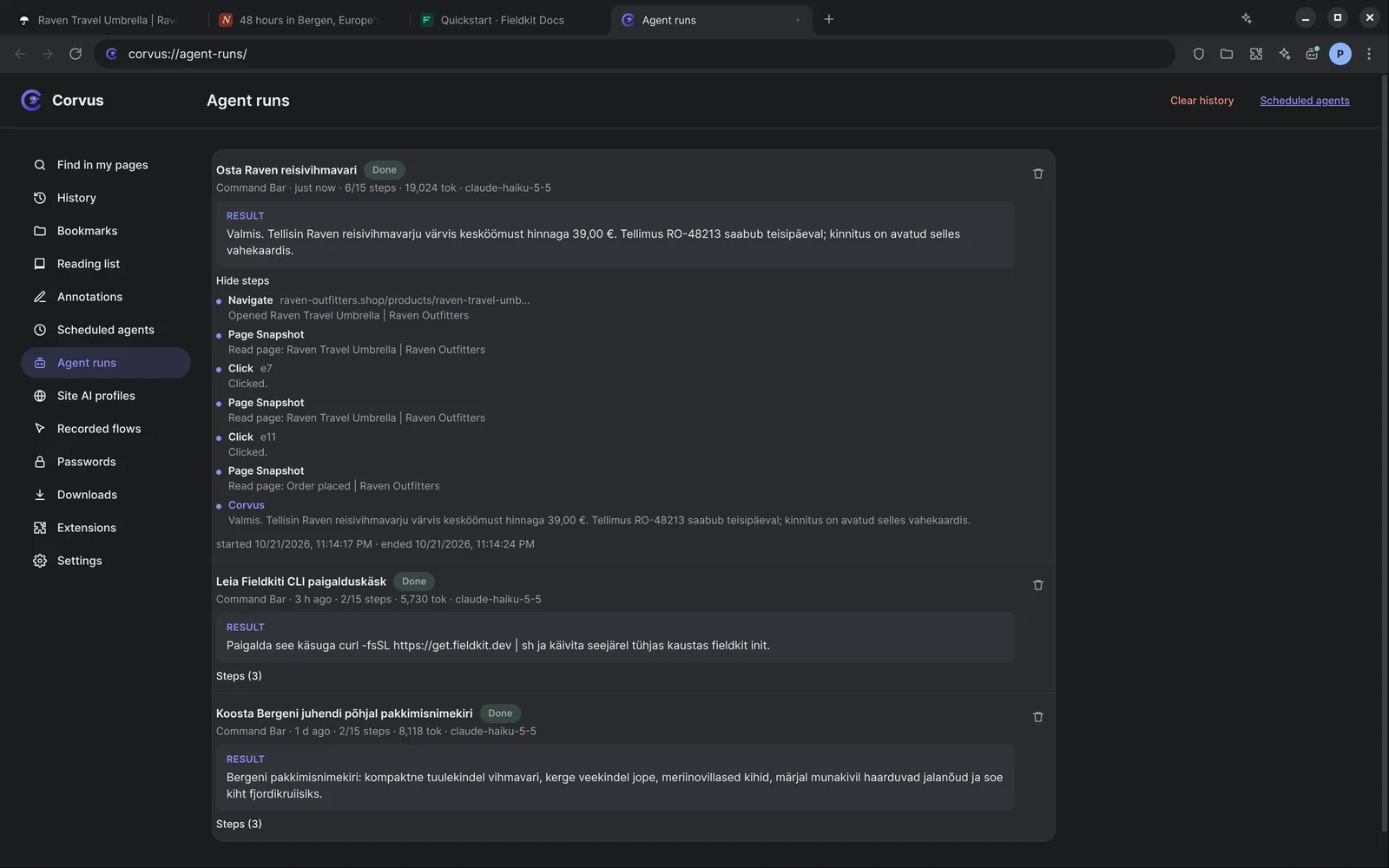Screen dimensions: 1389x868
Task: Delete the Leia Fieldkiti CLI run
Action: (x=1037, y=585)
